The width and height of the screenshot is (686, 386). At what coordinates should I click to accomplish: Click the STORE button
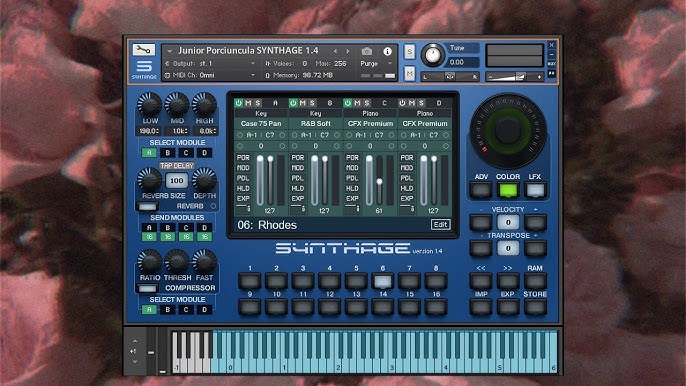click(x=535, y=307)
